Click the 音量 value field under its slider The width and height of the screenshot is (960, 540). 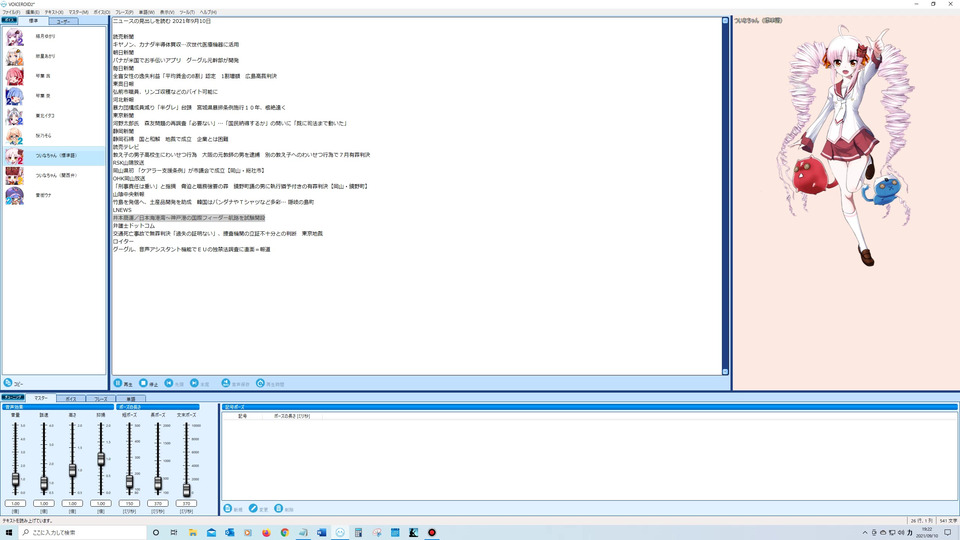pos(15,503)
